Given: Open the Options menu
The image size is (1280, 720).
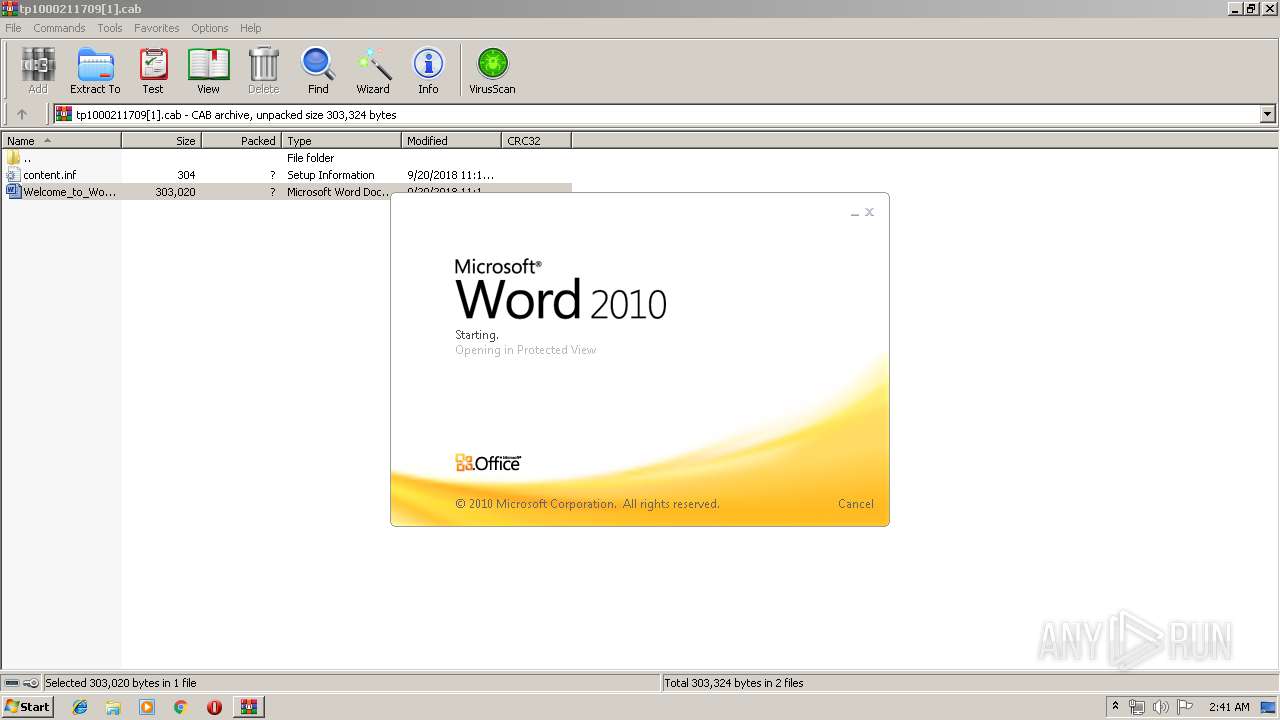Looking at the screenshot, I should tap(210, 28).
